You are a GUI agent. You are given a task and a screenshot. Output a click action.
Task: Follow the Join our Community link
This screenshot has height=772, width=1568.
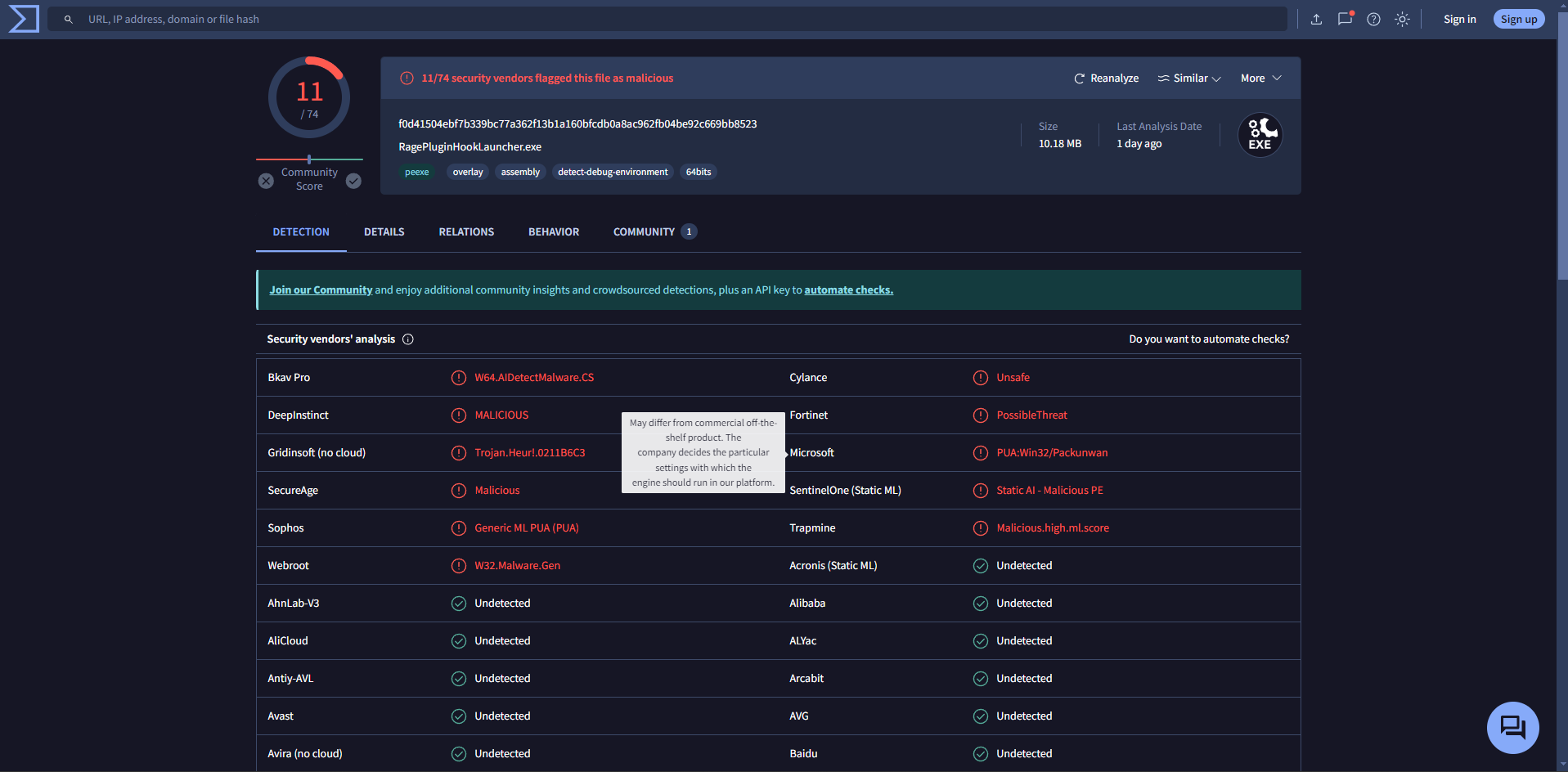click(x=321, y=290)
